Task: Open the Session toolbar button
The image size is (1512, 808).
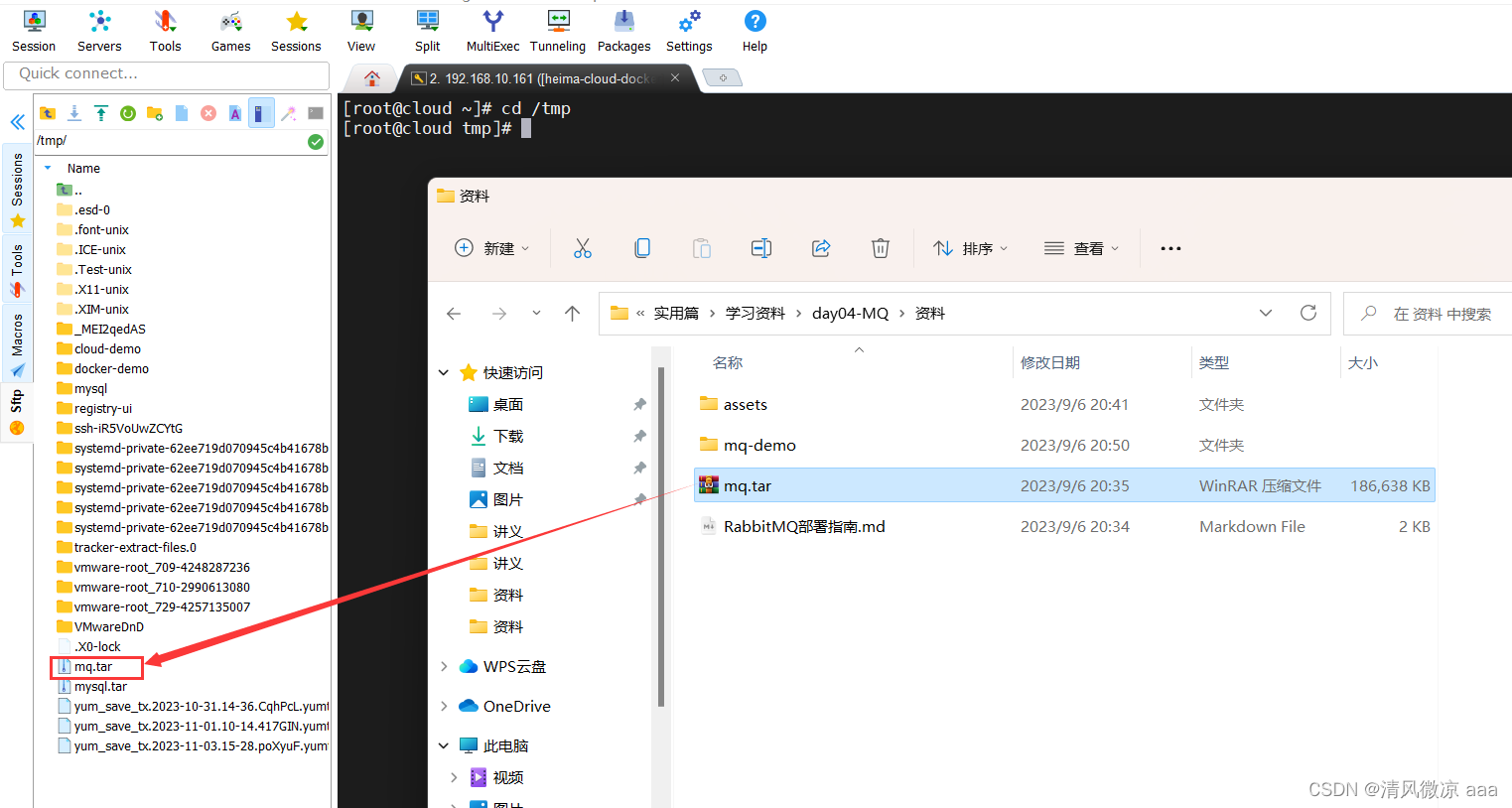Action: click(34, 31)
